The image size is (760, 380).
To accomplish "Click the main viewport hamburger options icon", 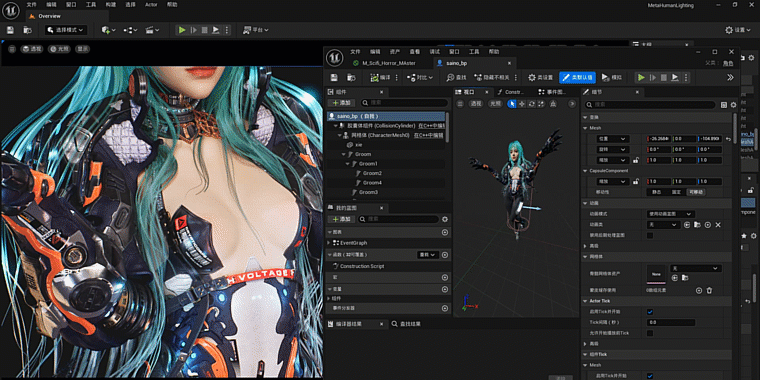I will click(x=12, y=49).
